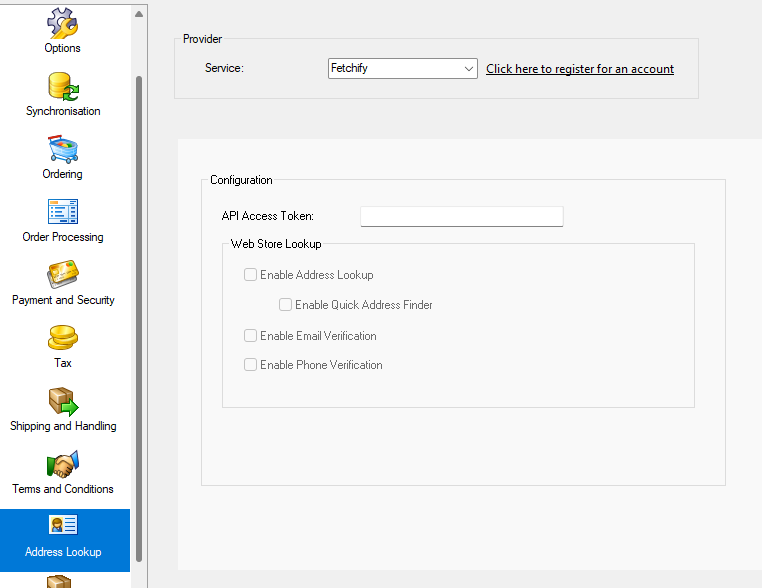This screenshot has height=588, width=762.
Task: Select Terms and Conditions handshake icon
Action: (63, 464)
